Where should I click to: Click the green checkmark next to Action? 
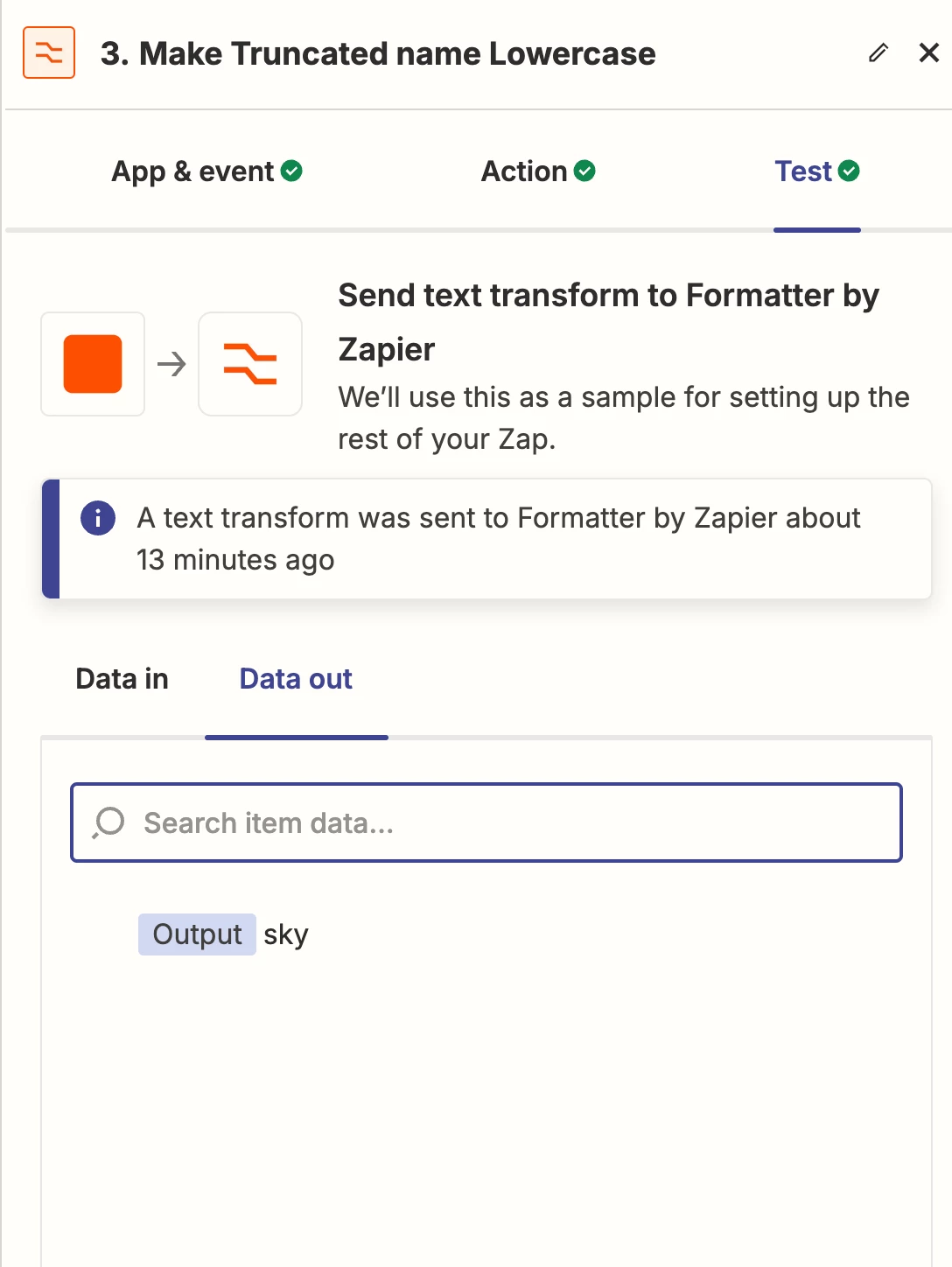coord(585,171)
